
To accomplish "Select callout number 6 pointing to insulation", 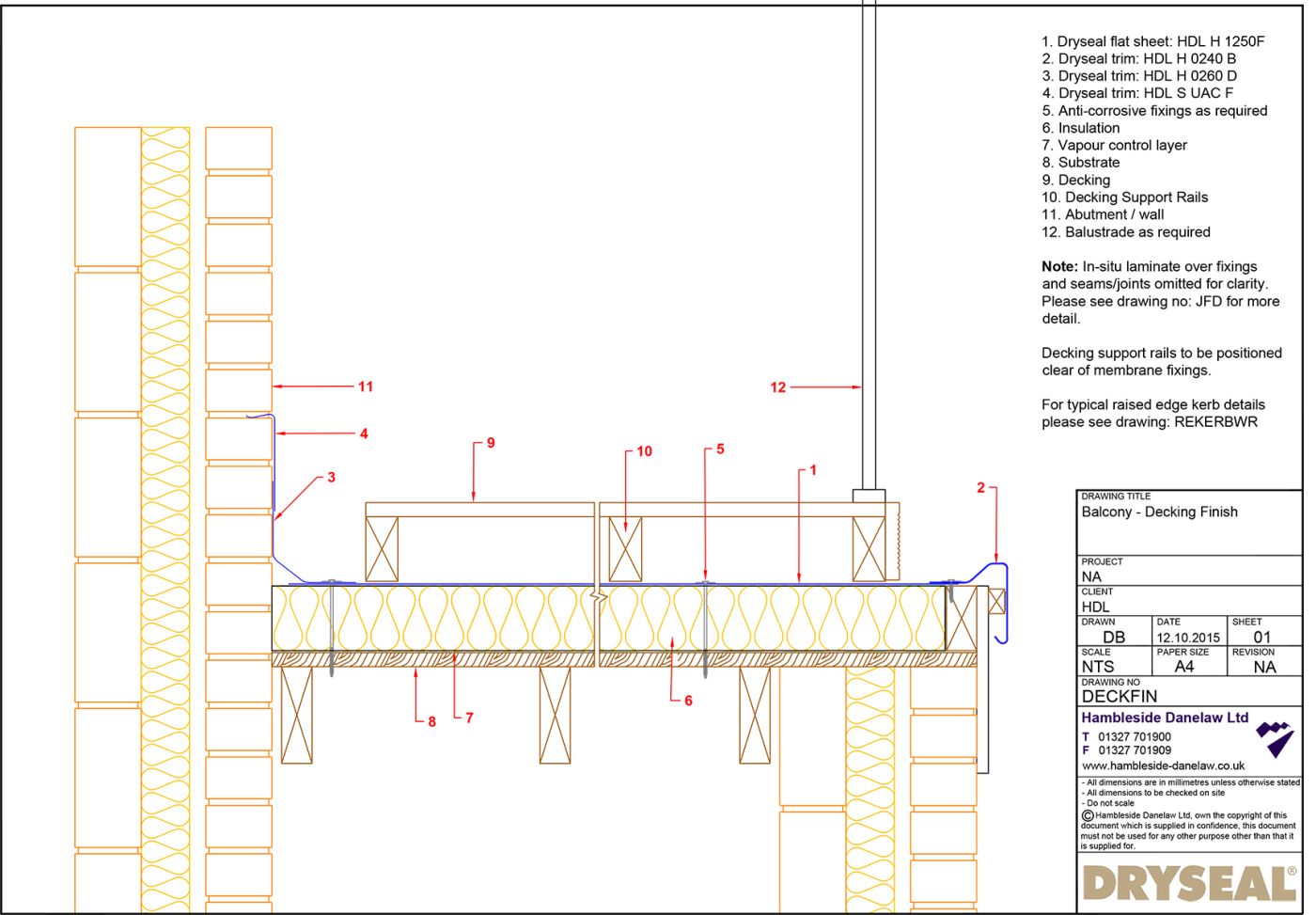I will [687, 700].
